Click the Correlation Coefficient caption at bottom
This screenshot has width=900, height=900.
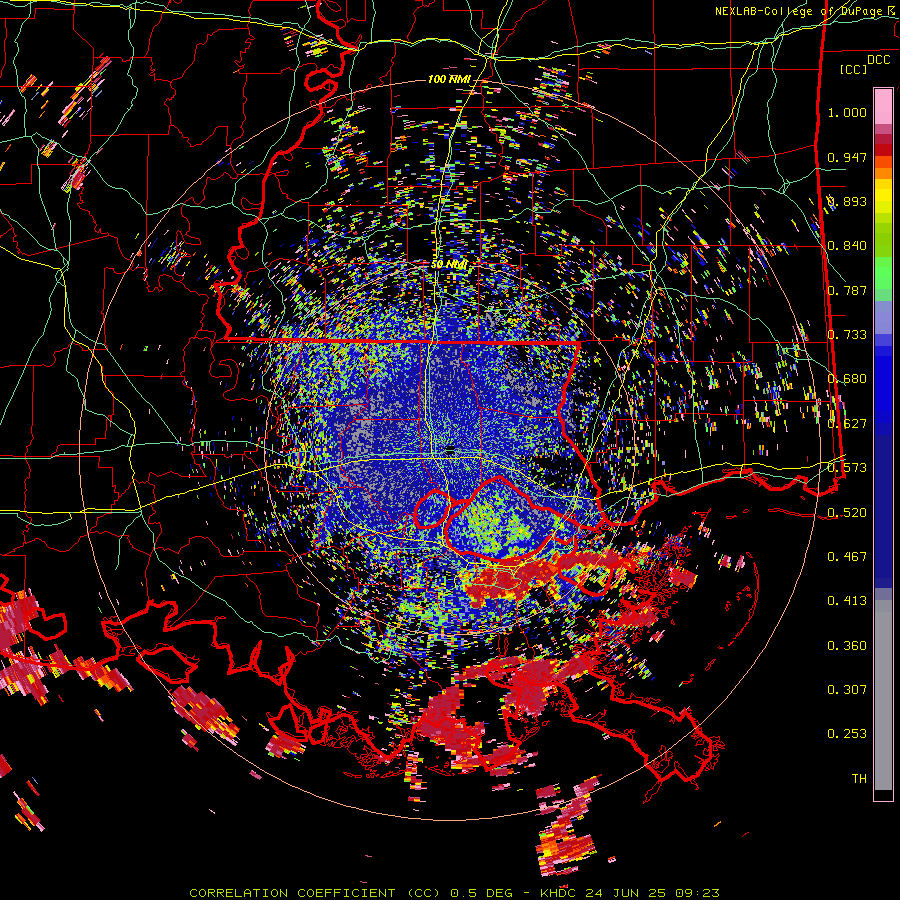454,893
